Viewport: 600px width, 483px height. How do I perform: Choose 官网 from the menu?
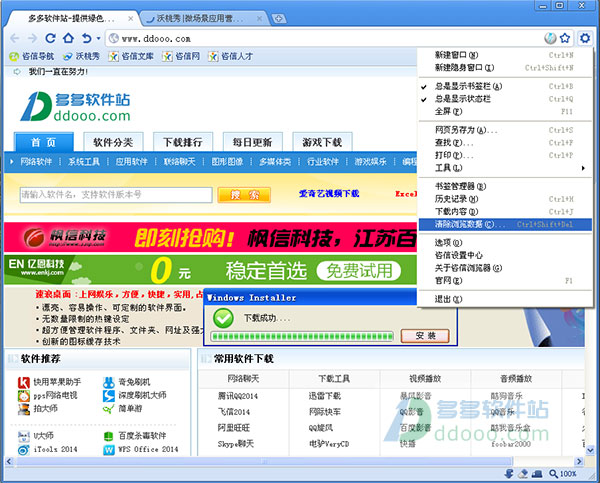click(505, 281)
